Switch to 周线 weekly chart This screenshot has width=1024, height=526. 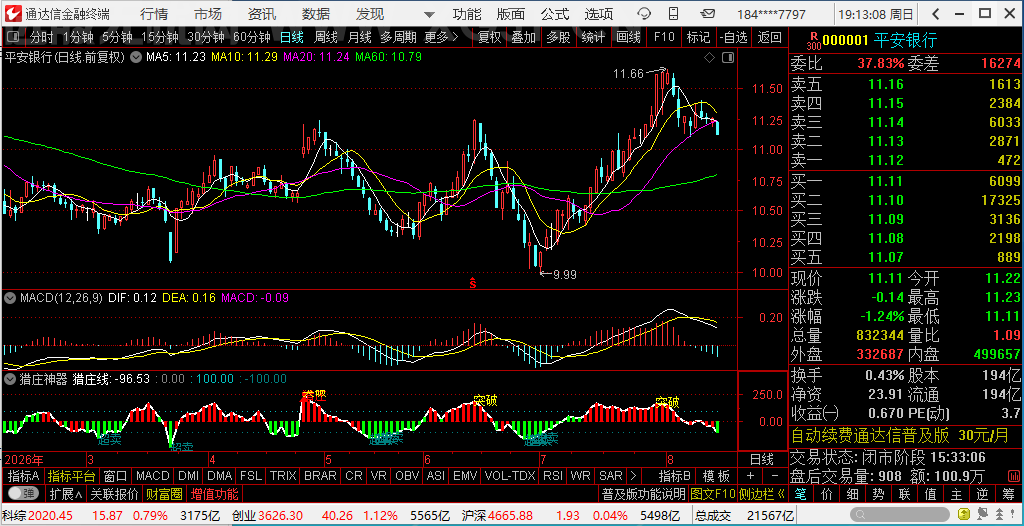(x=326, y=37)
